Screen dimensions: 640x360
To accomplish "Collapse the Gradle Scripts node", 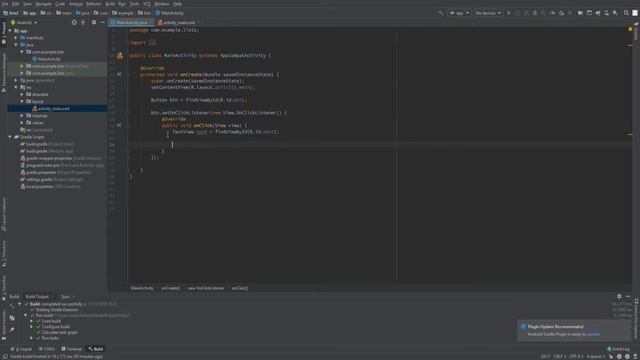I will click(10, 137).
